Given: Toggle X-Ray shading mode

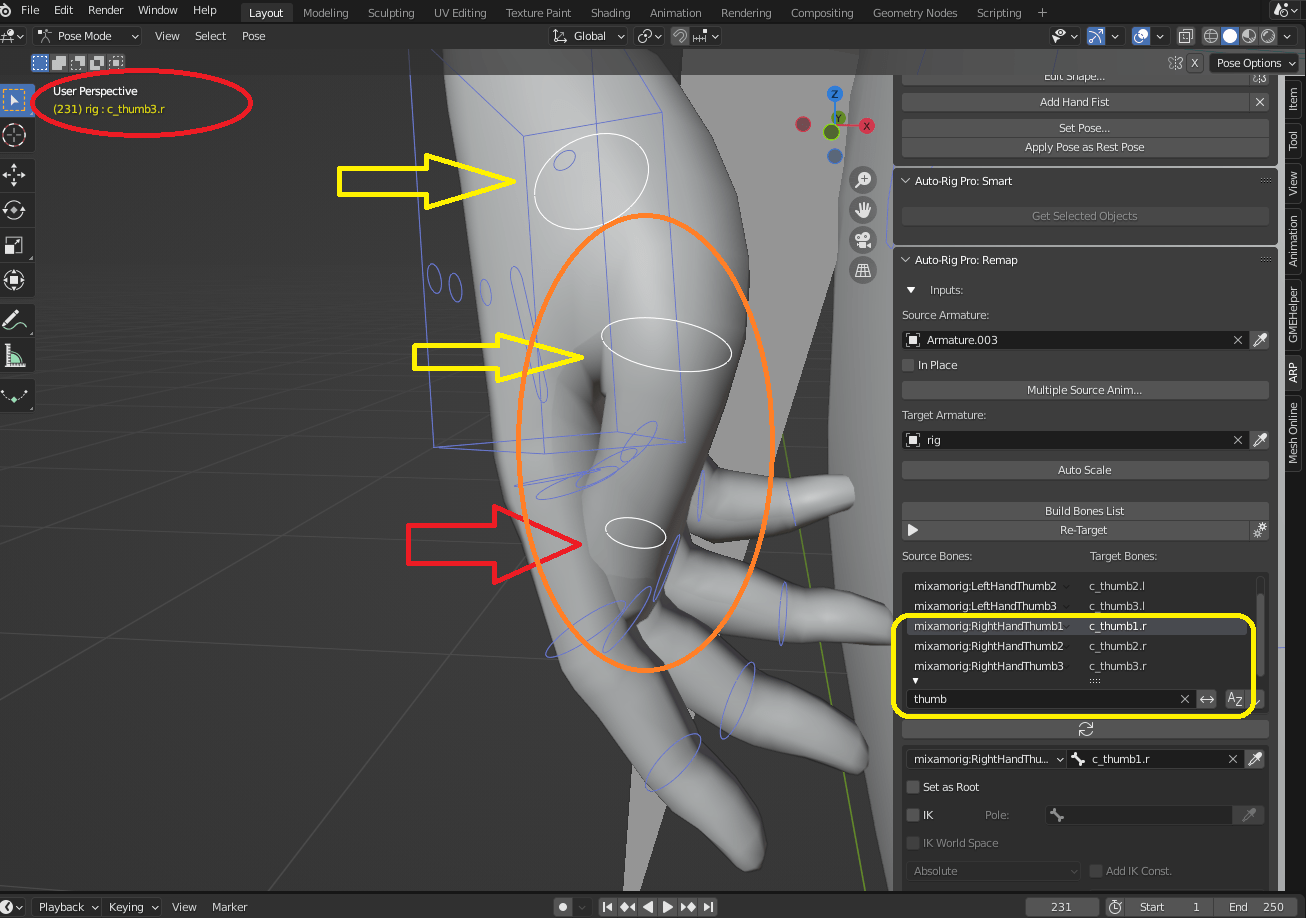Looking at the screenshot, I should (1185, 35).
